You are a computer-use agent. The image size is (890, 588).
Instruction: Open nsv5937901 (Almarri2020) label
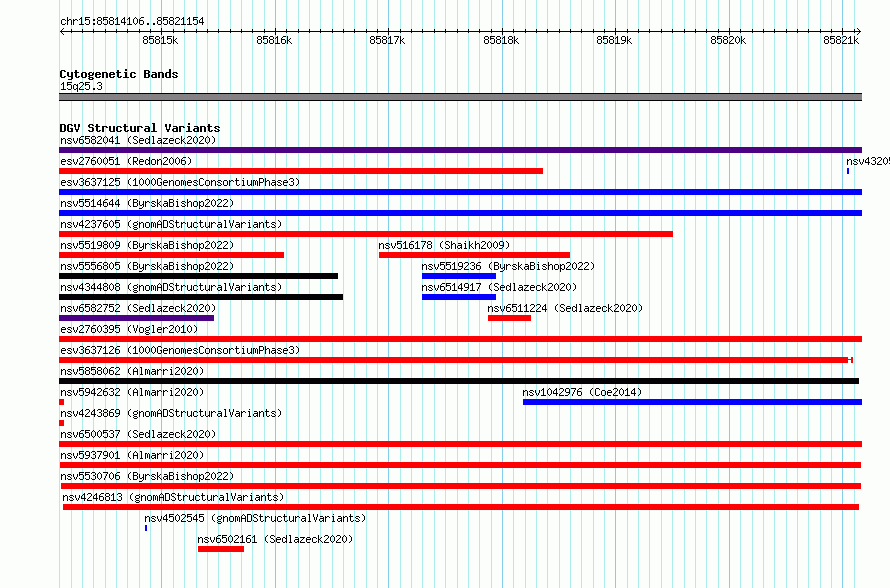tap(132, 455)
